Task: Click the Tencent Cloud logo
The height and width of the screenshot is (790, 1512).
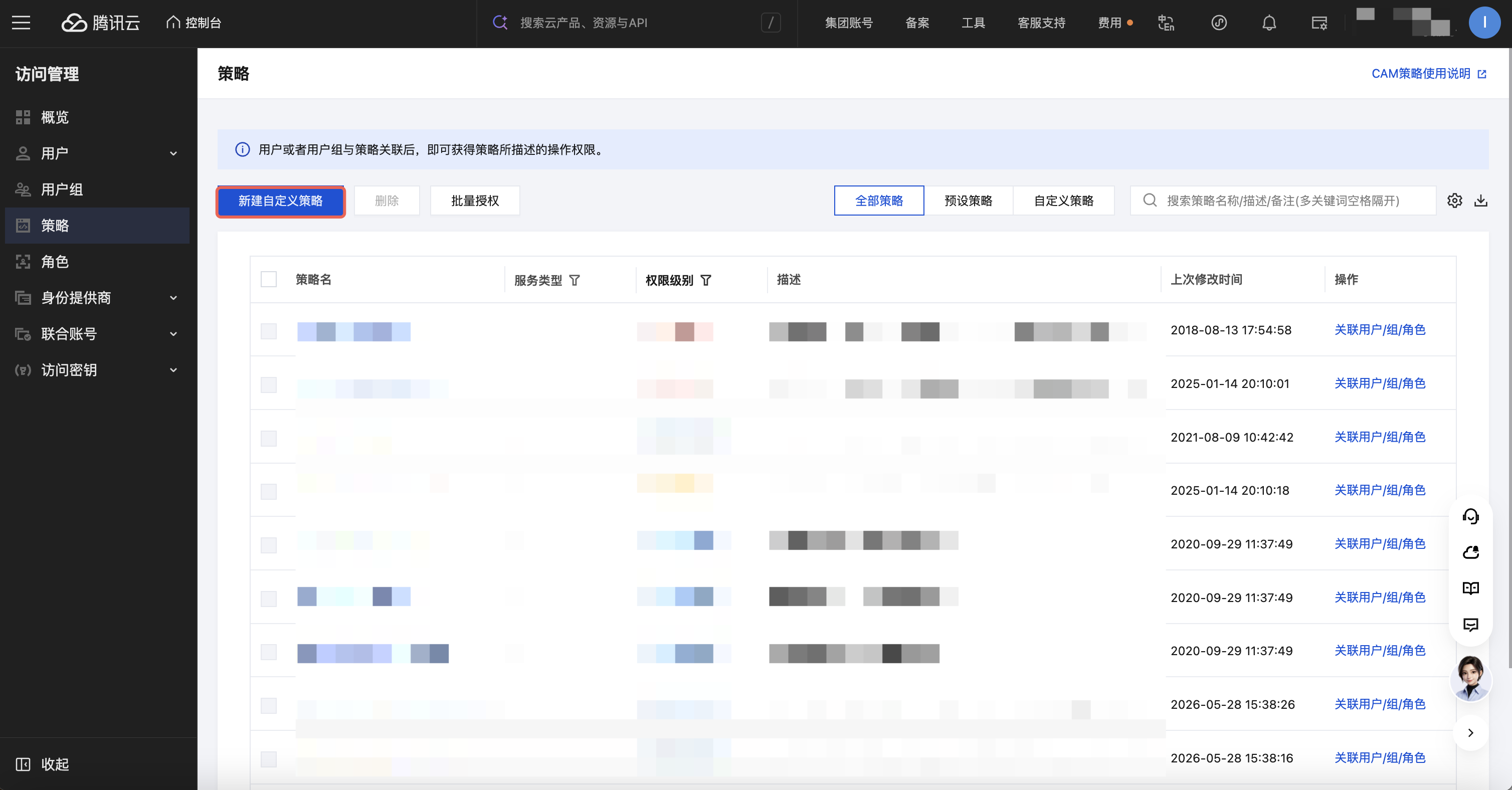Action: [x=101, y=23]
